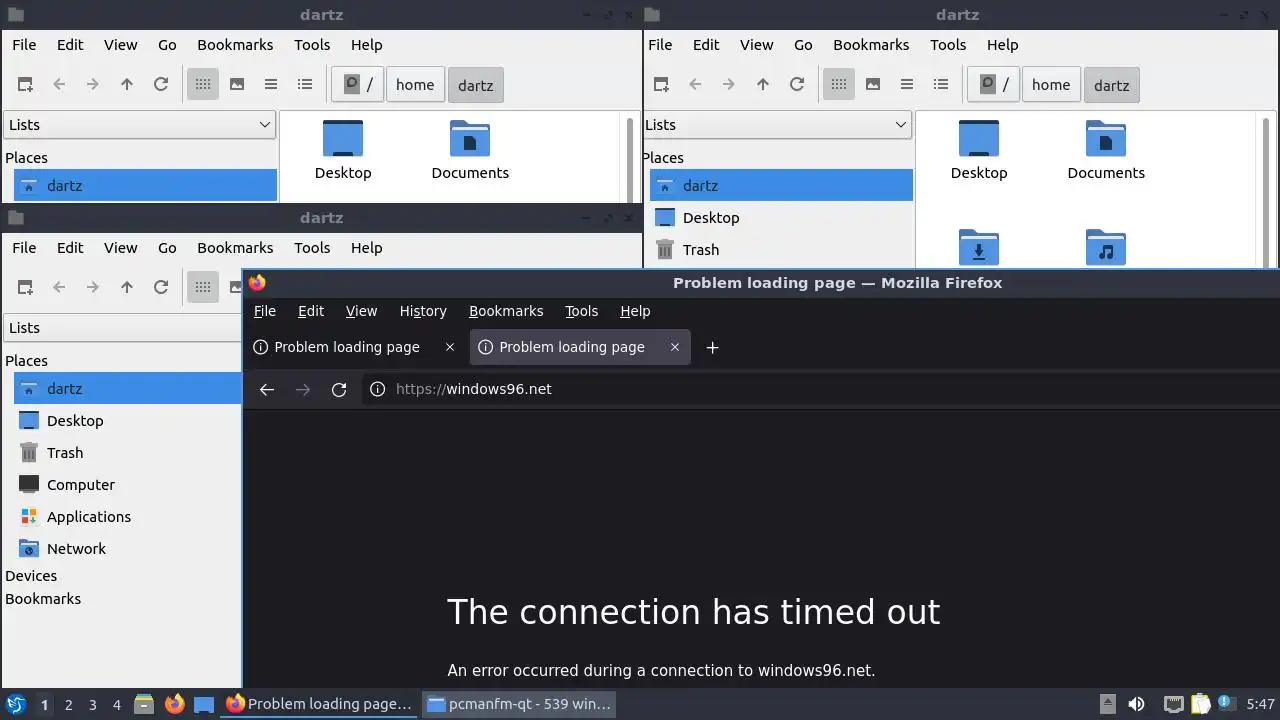The image size is (1280, 720).
Task: Open the View menu in Firefox
Action: (x=361, y=311)
